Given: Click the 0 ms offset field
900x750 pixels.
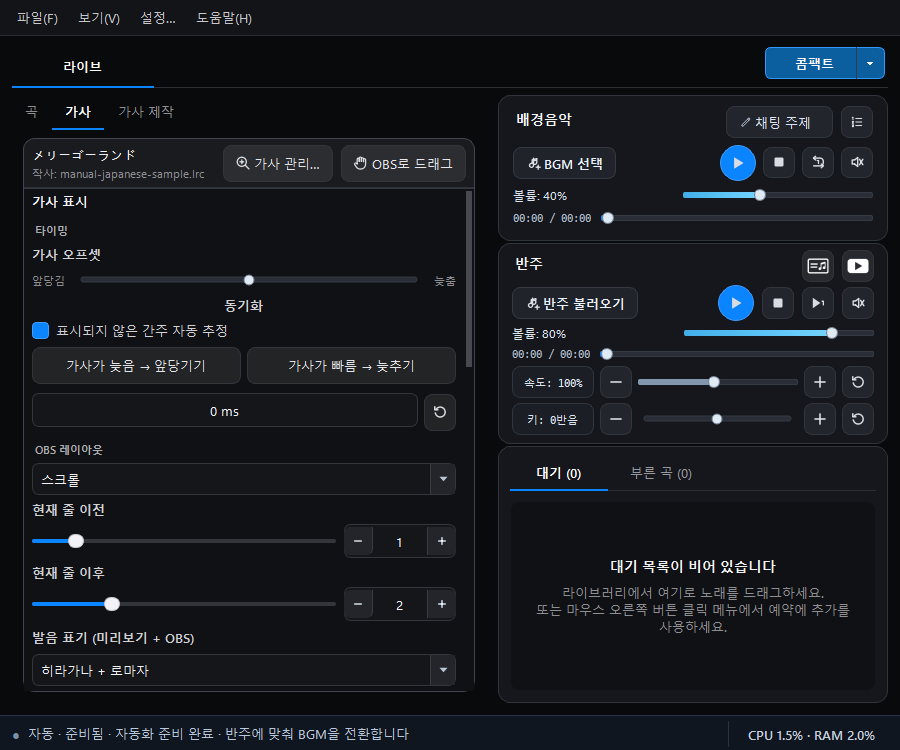Looking at the screenshot, I should tap(224, 411).
